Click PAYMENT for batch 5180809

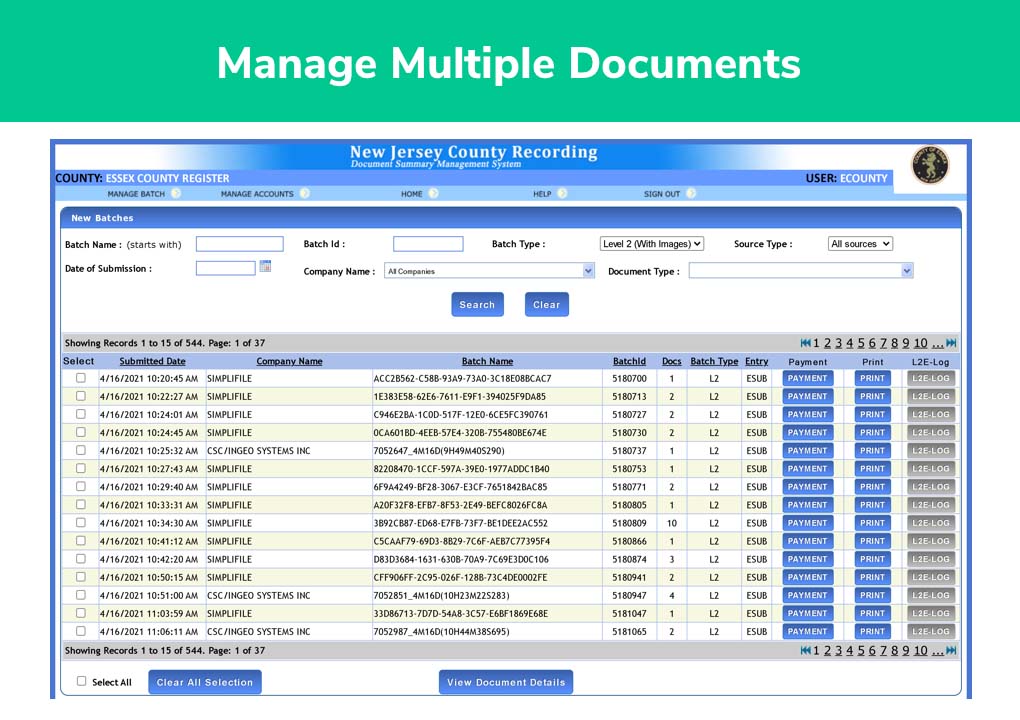pos(807,523)
